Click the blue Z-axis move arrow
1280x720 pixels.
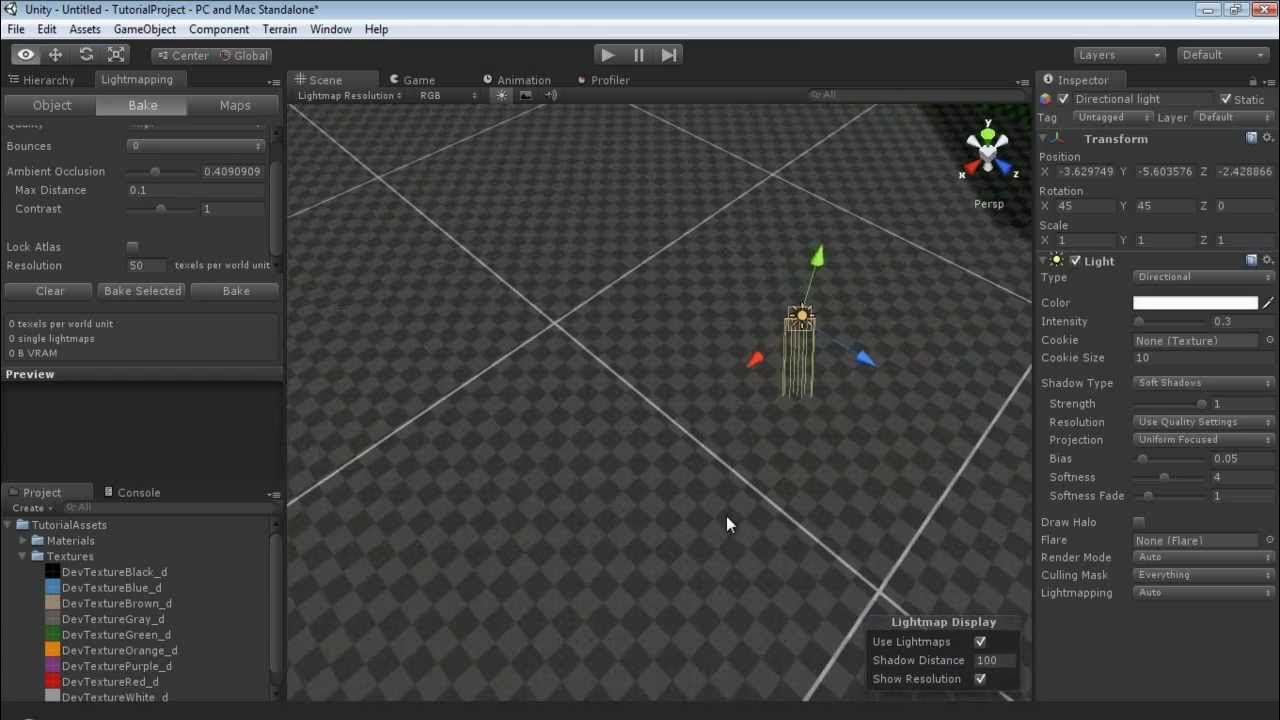(x=865, y=358)
